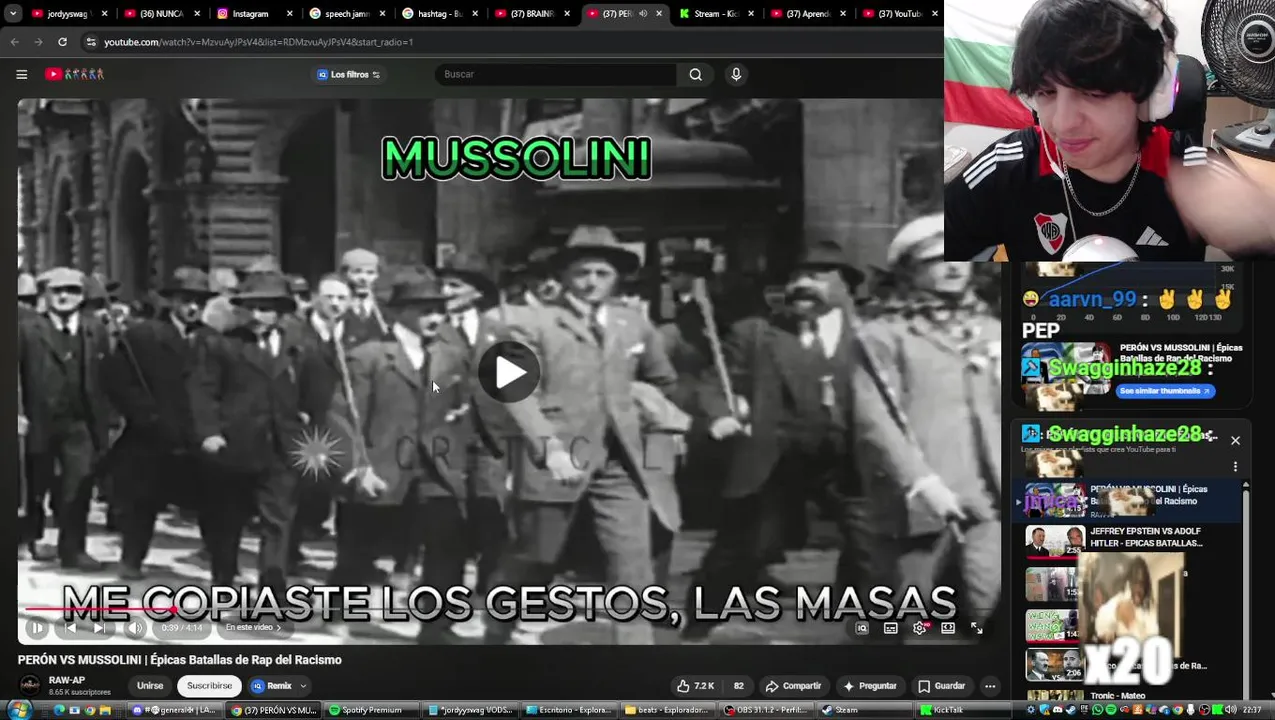Start voice search with microphone icon

point(736,74)
